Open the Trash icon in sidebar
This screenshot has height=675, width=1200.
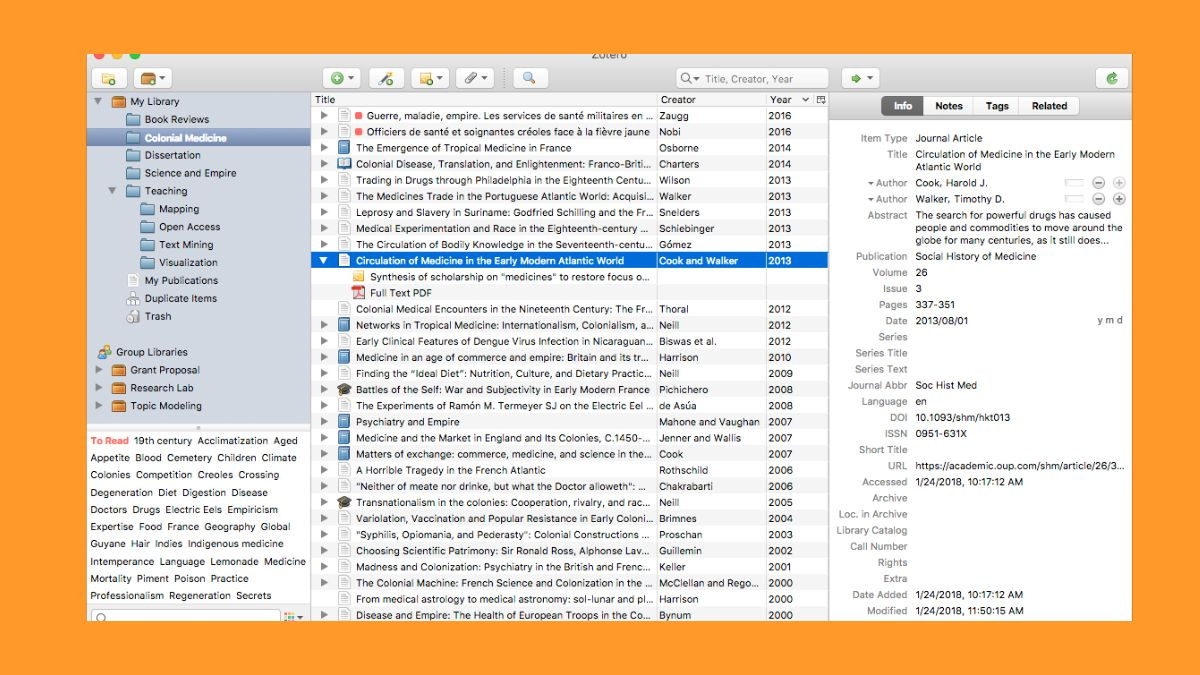click(x=133, y=316)
